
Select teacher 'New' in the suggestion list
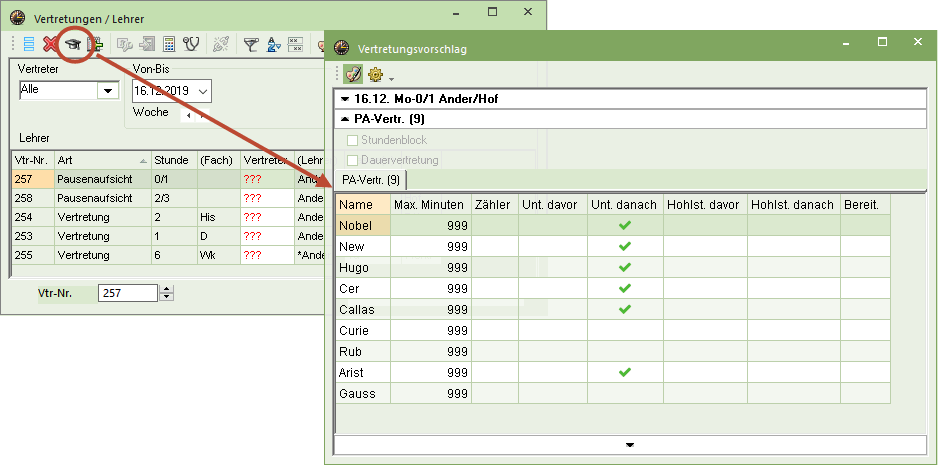coord(363,247)
